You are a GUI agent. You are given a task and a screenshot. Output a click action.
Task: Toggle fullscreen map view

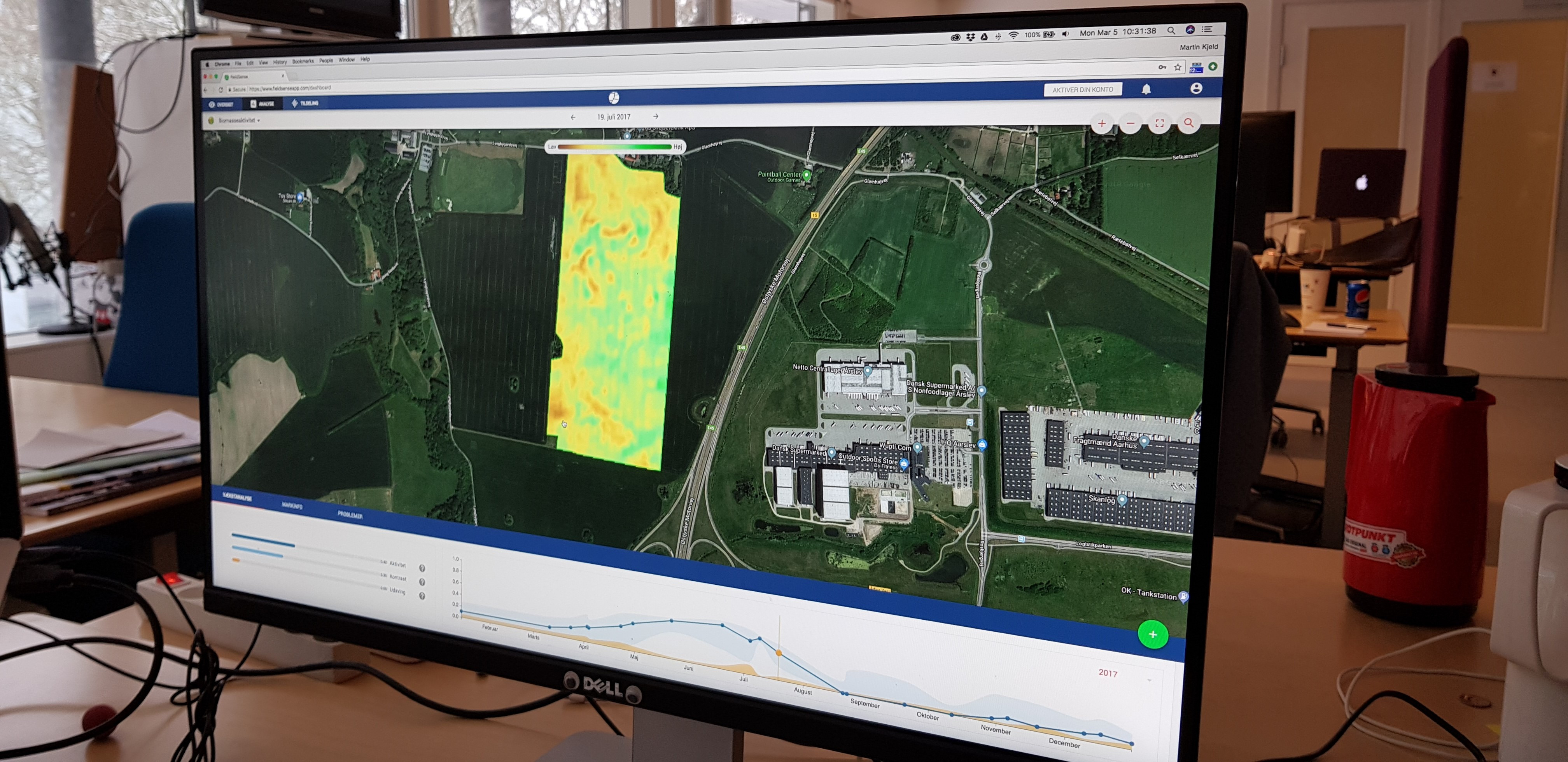tap(1160, 124)
